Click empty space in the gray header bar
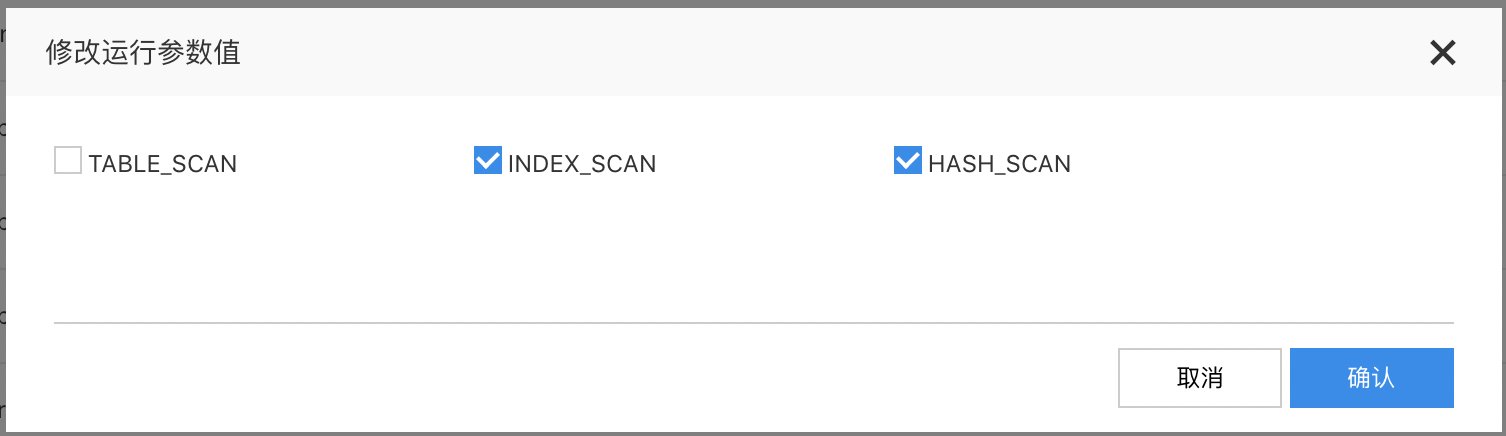The width and height of the screenshot is (1506, 436). click(800, 52)
